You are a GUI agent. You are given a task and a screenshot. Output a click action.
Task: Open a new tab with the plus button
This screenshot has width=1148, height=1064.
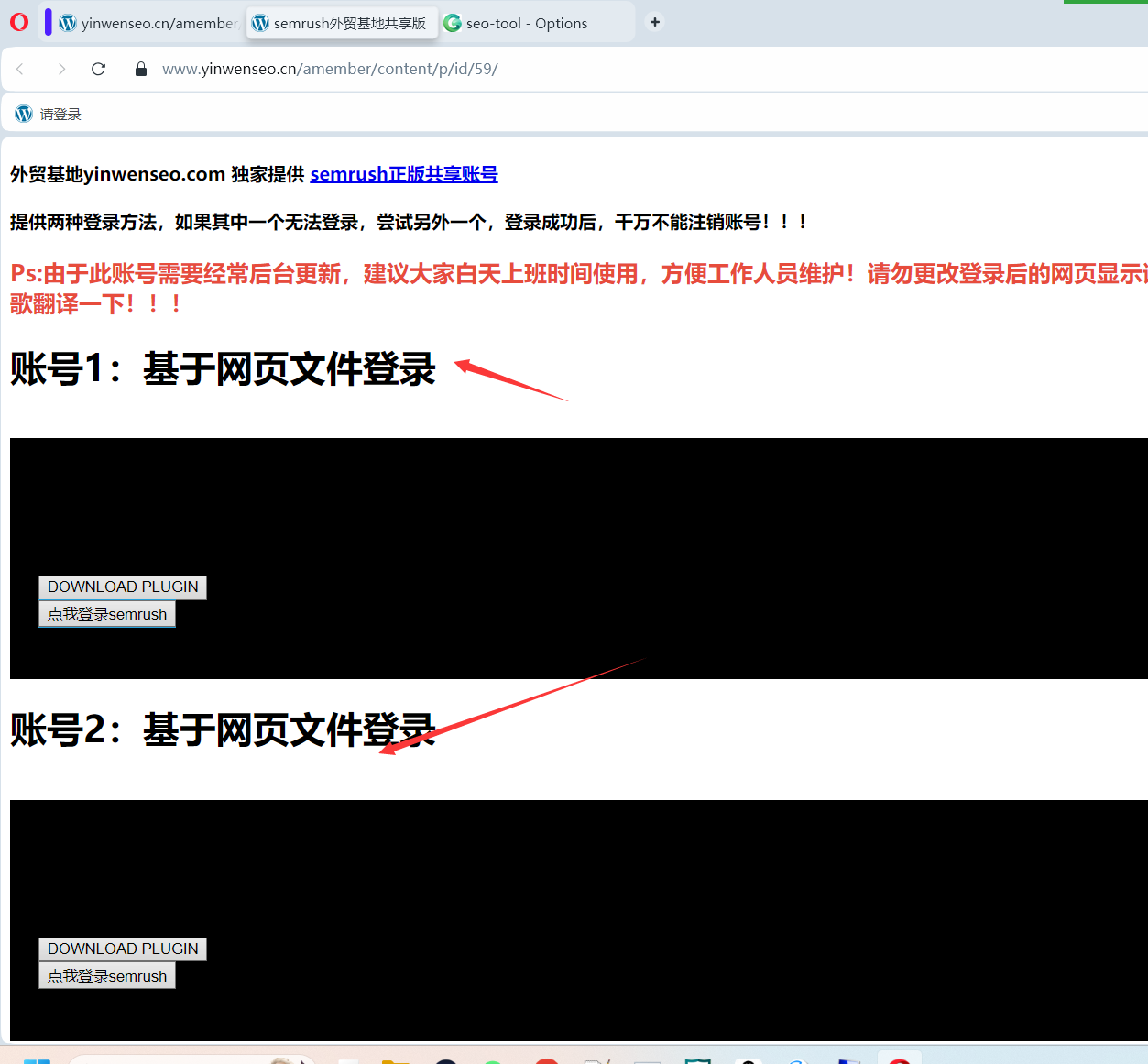[654, 20]
